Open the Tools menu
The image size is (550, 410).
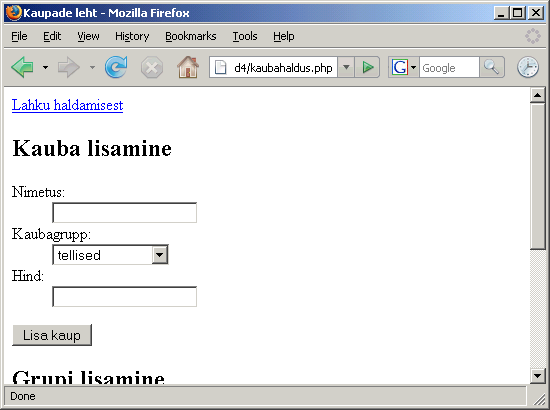245,36
